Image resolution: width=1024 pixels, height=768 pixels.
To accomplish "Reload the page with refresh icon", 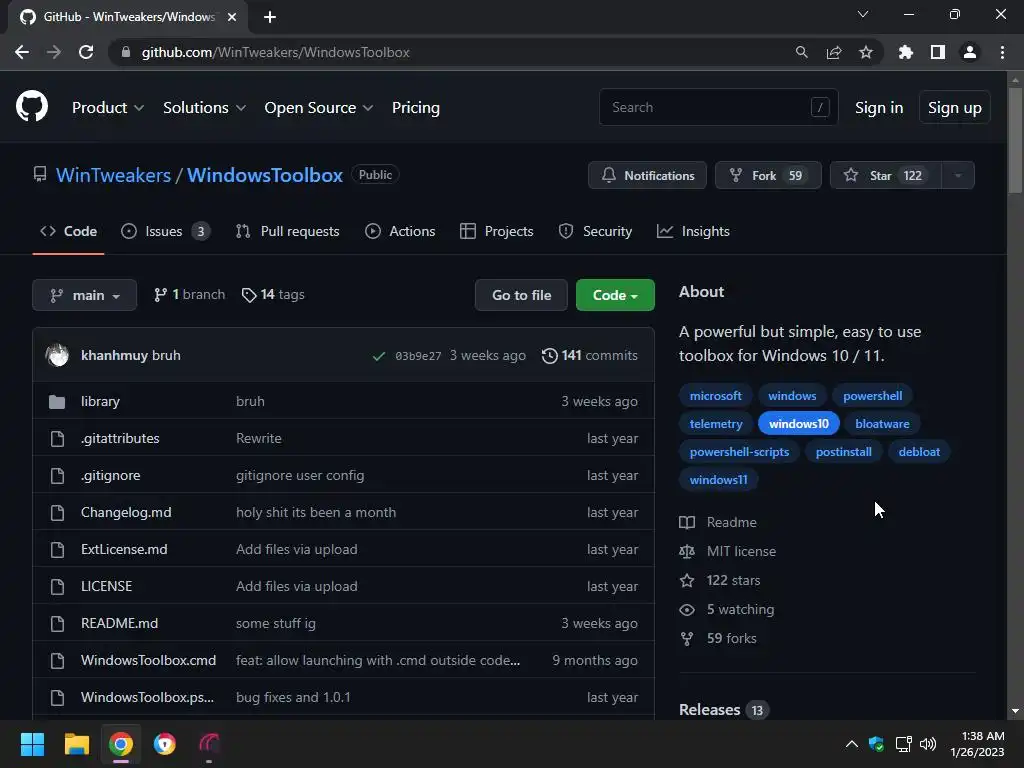I will [86, 52].
